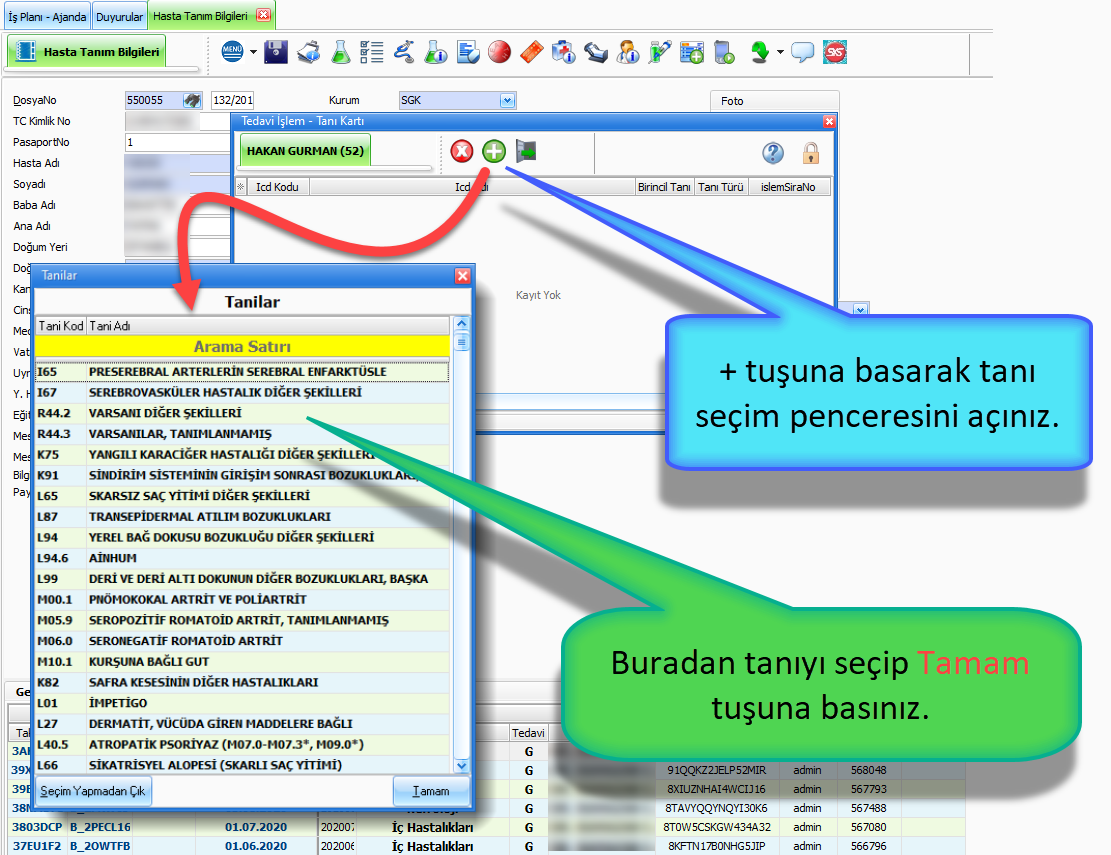
Task: Open the stethoscope examination icon
Action: tap(404, 52)
